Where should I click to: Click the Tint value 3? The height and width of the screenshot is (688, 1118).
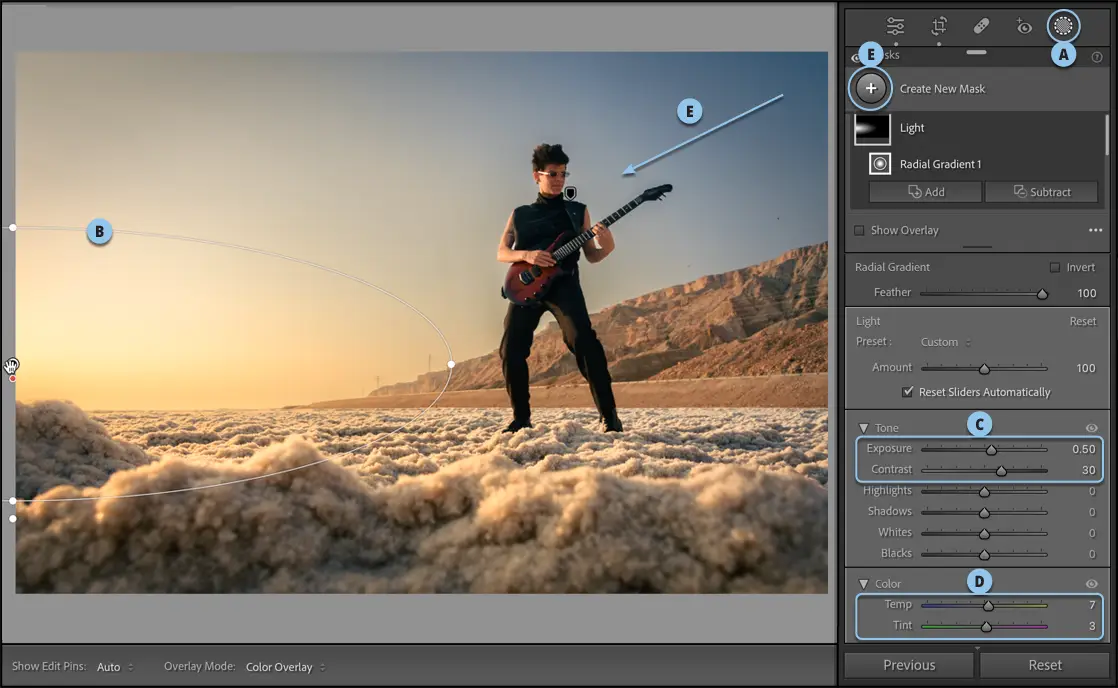1092,626
